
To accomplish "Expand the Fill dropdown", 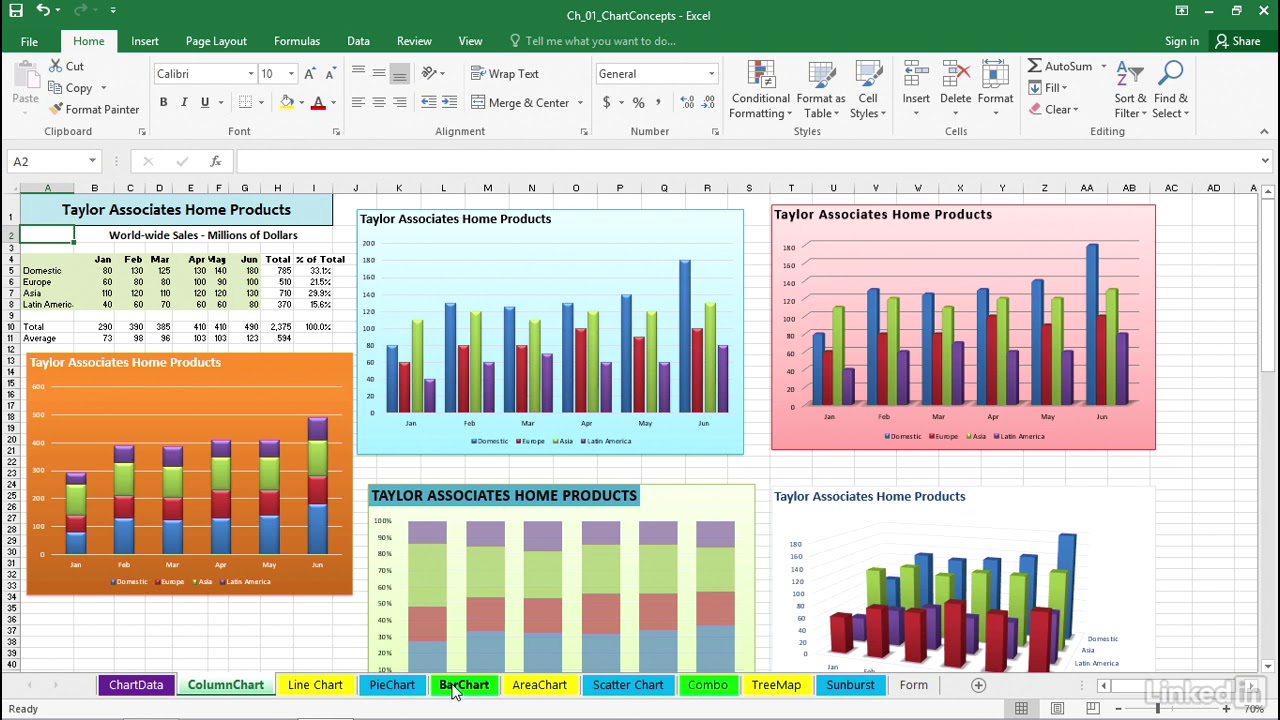I will point(1064,88).
